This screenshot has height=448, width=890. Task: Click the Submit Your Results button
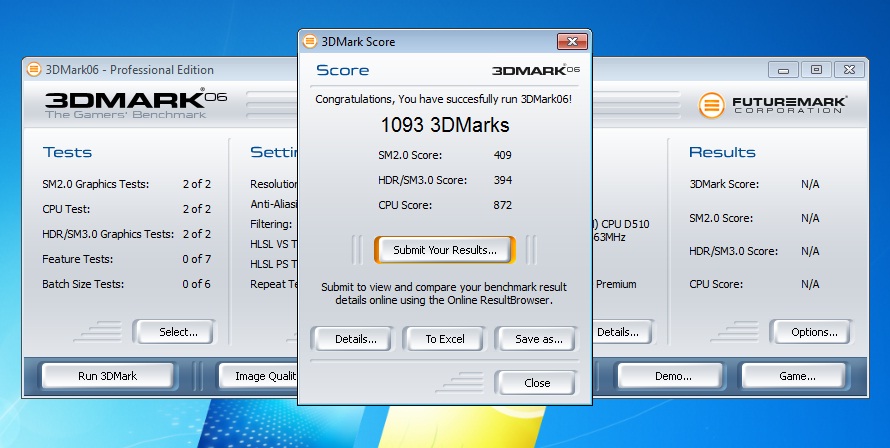[444, 250]
